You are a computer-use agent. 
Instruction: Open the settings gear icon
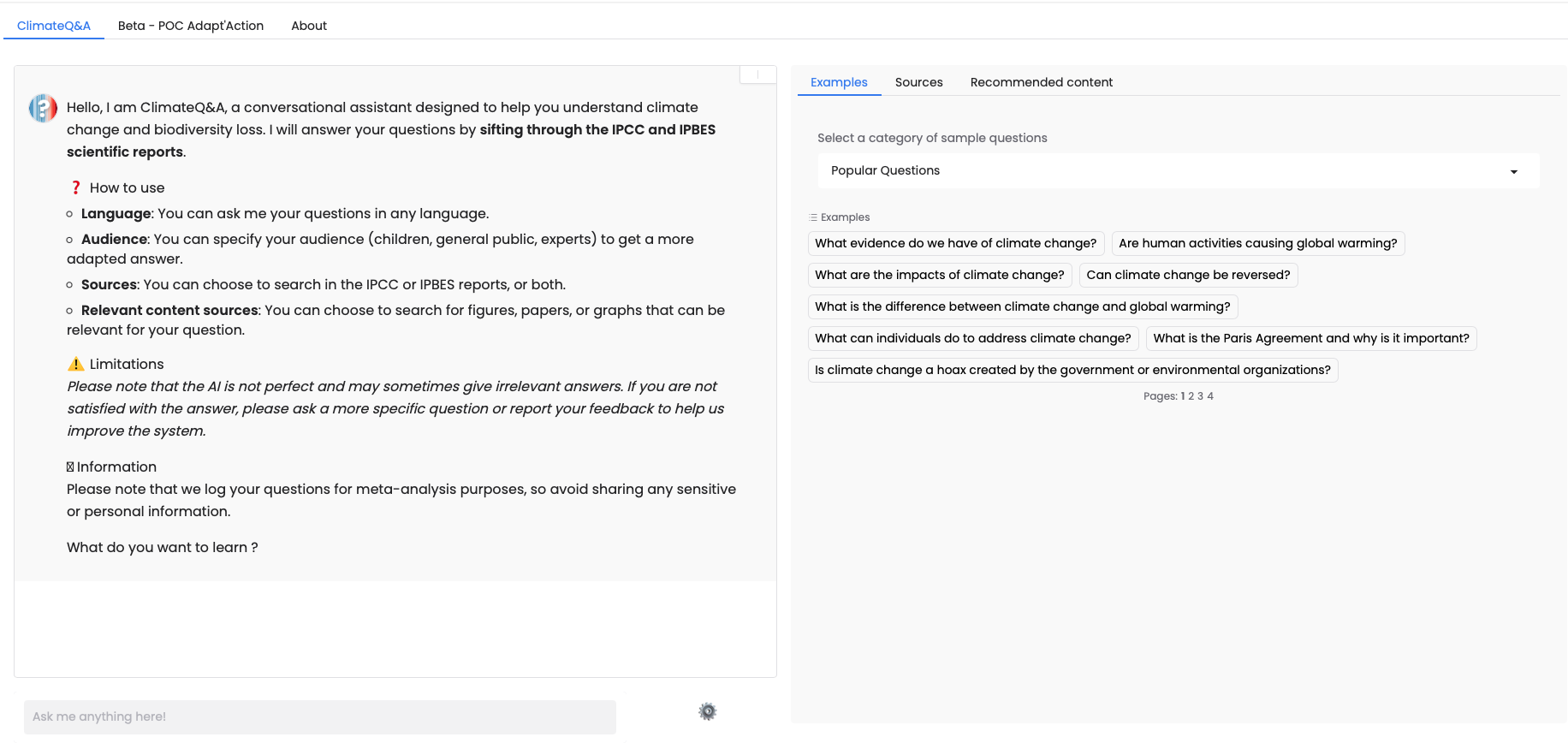coord(707,711)
